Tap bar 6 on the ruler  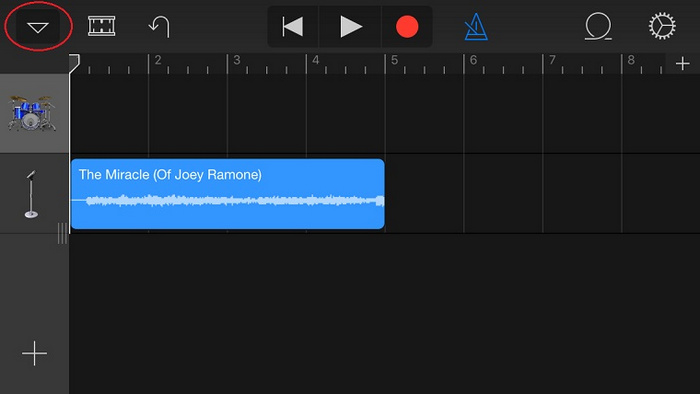coord(473,60)
